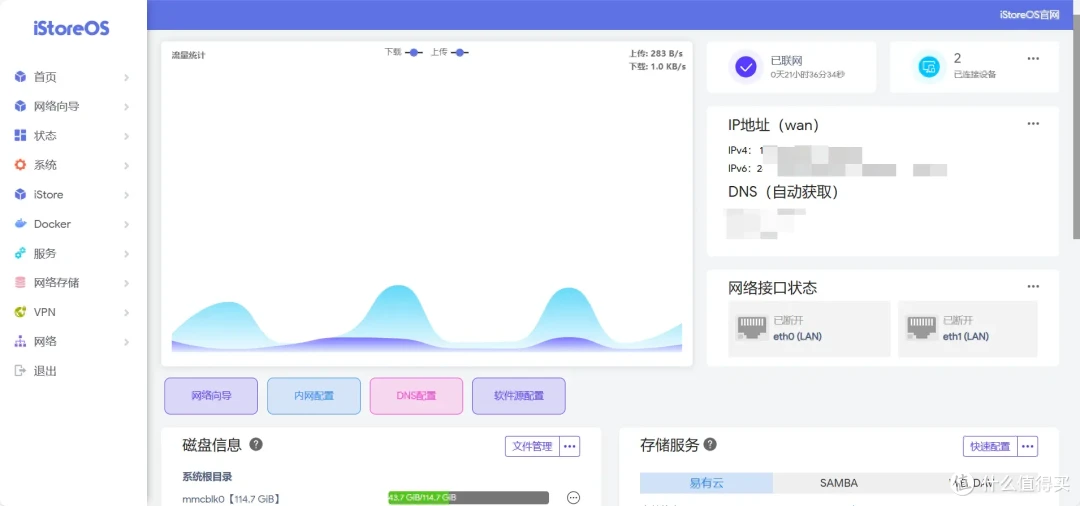Click the eth0 (LAN) ethernet port icon
This screenshot has height=506, width=1080.
click(751, 328)
